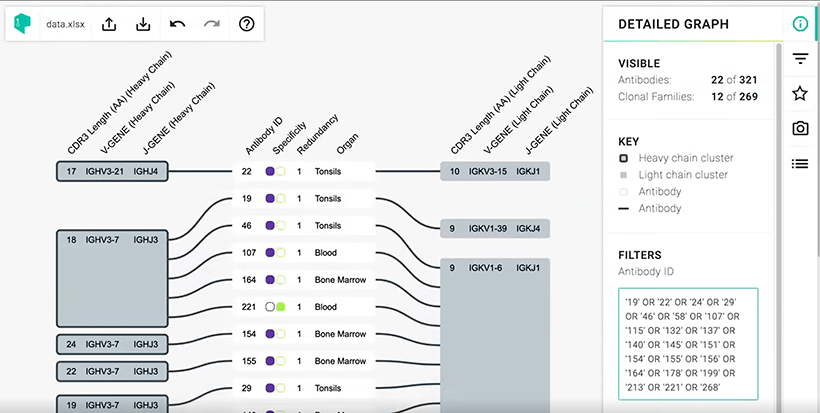Click the star icon in sidebar
This screenshot has width=820, height=413.
point(799,93)
